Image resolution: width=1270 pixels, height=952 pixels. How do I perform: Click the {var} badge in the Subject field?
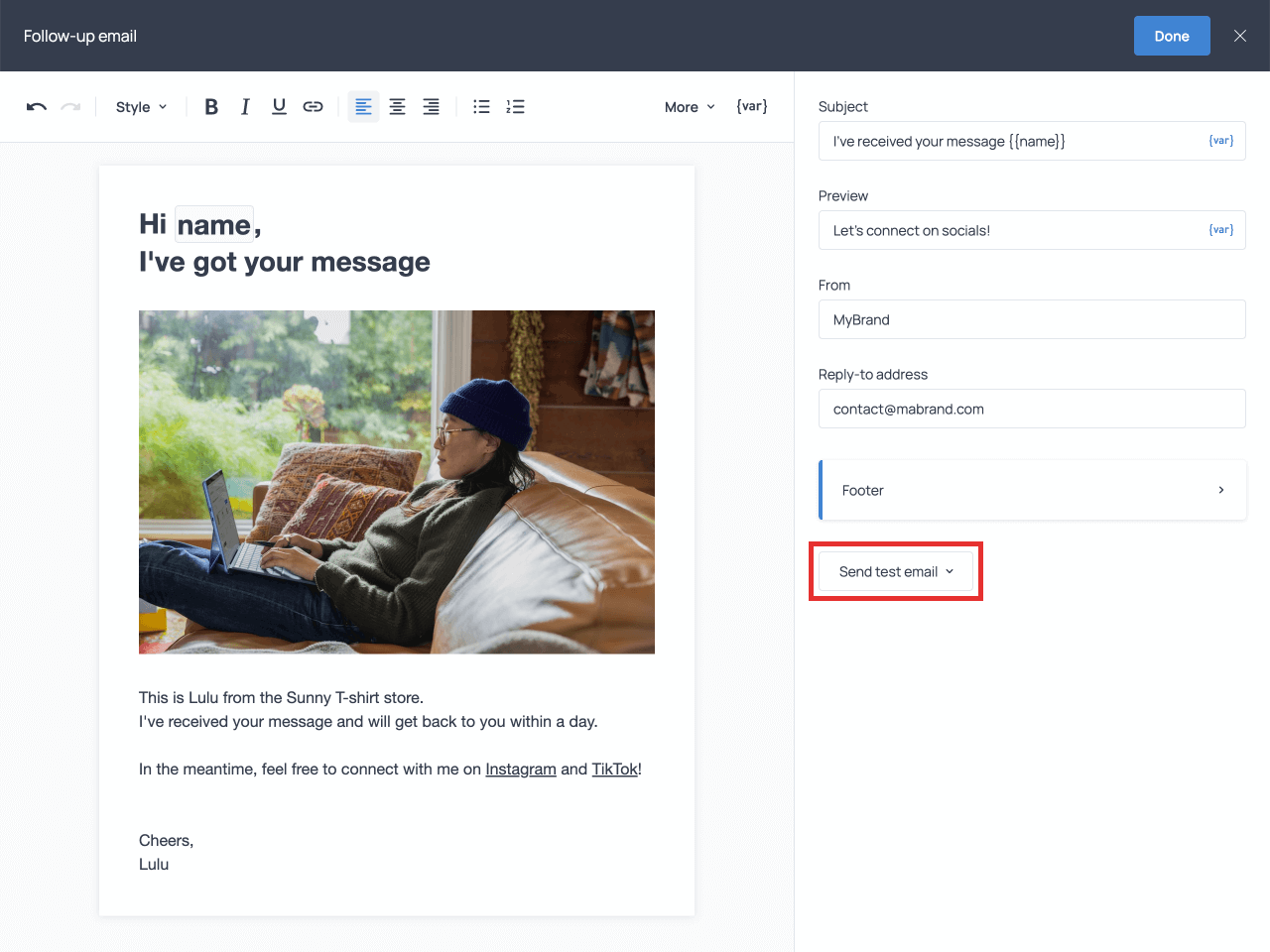click(x=1220, y=140)
